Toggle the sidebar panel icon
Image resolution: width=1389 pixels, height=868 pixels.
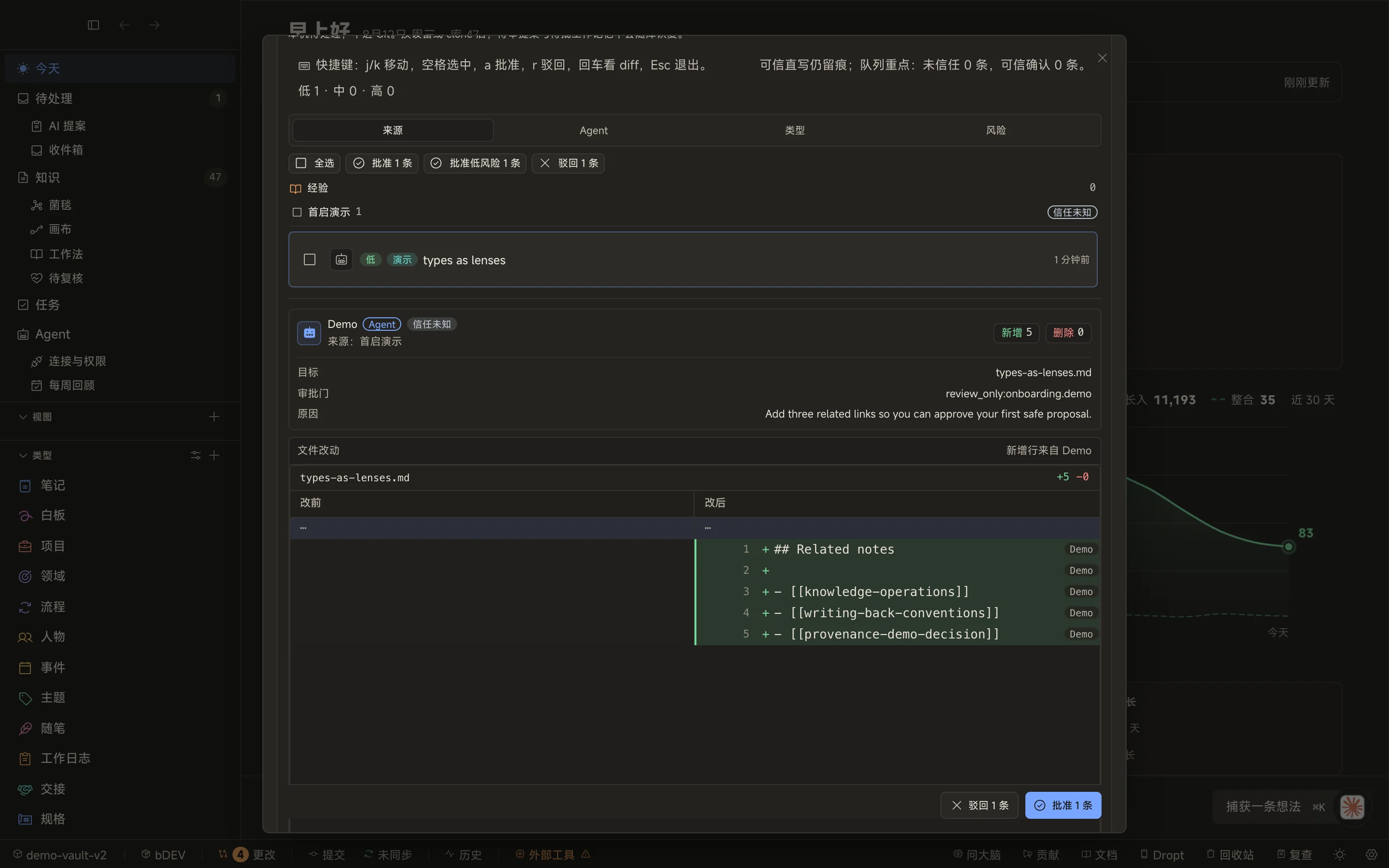click(94, 25)
